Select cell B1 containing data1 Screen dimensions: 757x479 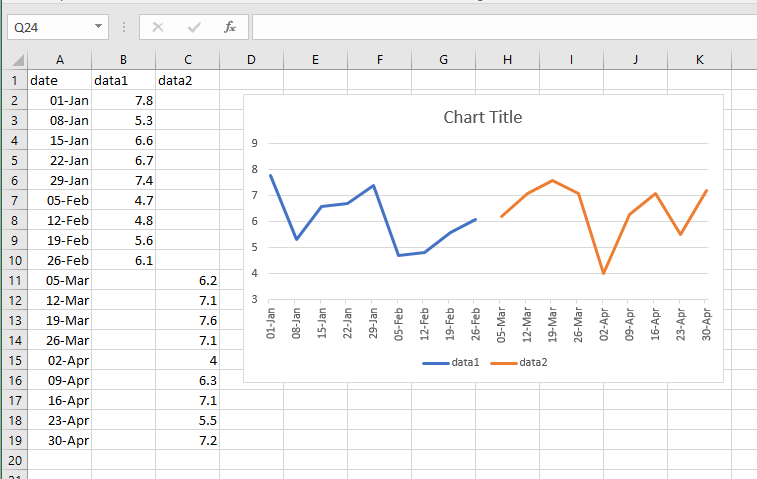(x=124, y=80)
